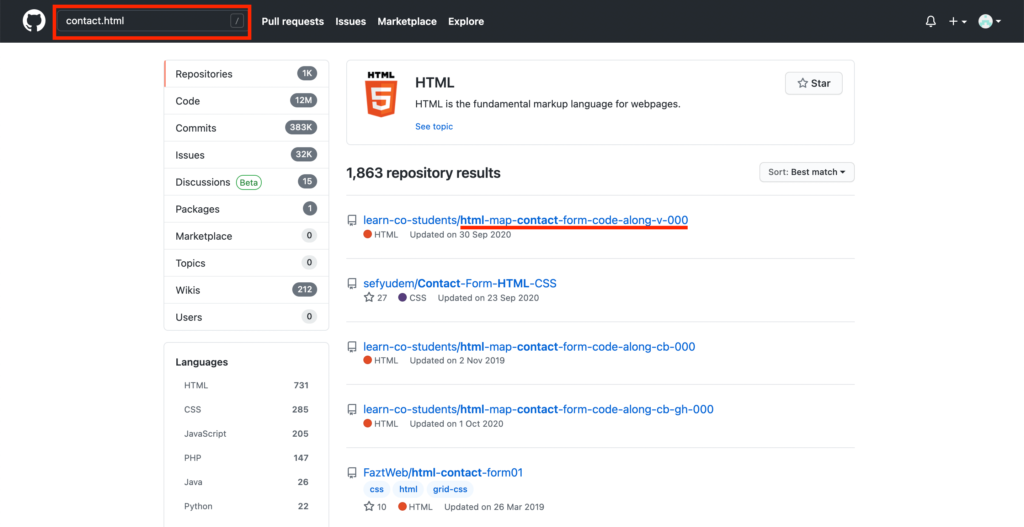
Task: Open Marketplace in top navigation
Action: (x=407, y=22)
